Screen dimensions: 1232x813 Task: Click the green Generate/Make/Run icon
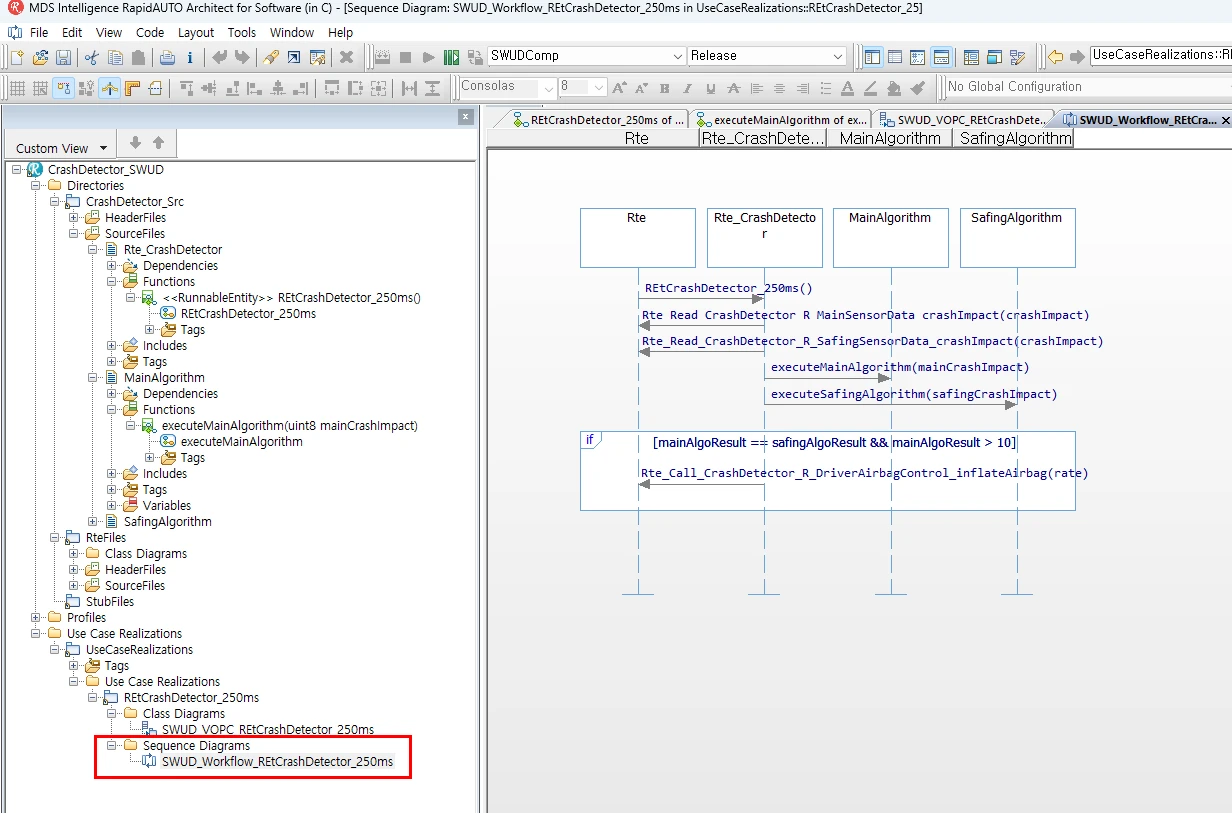(x=451, y=57)
